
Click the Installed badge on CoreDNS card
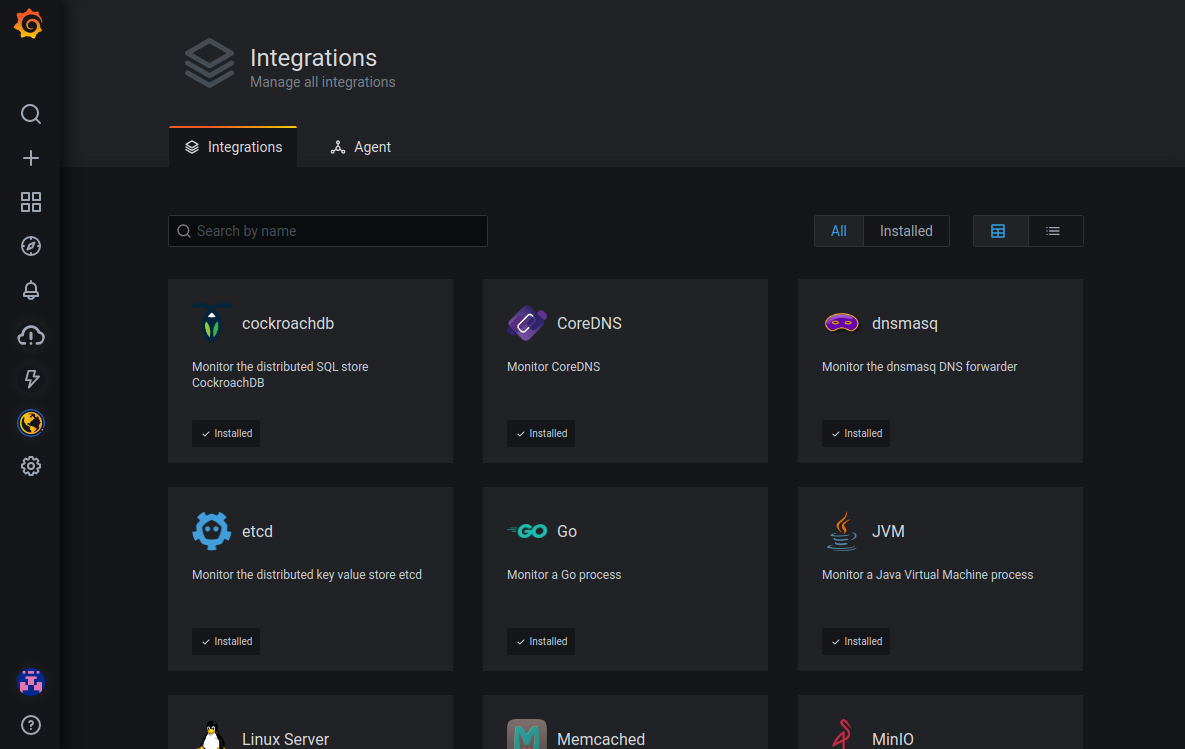click(541, 433)
